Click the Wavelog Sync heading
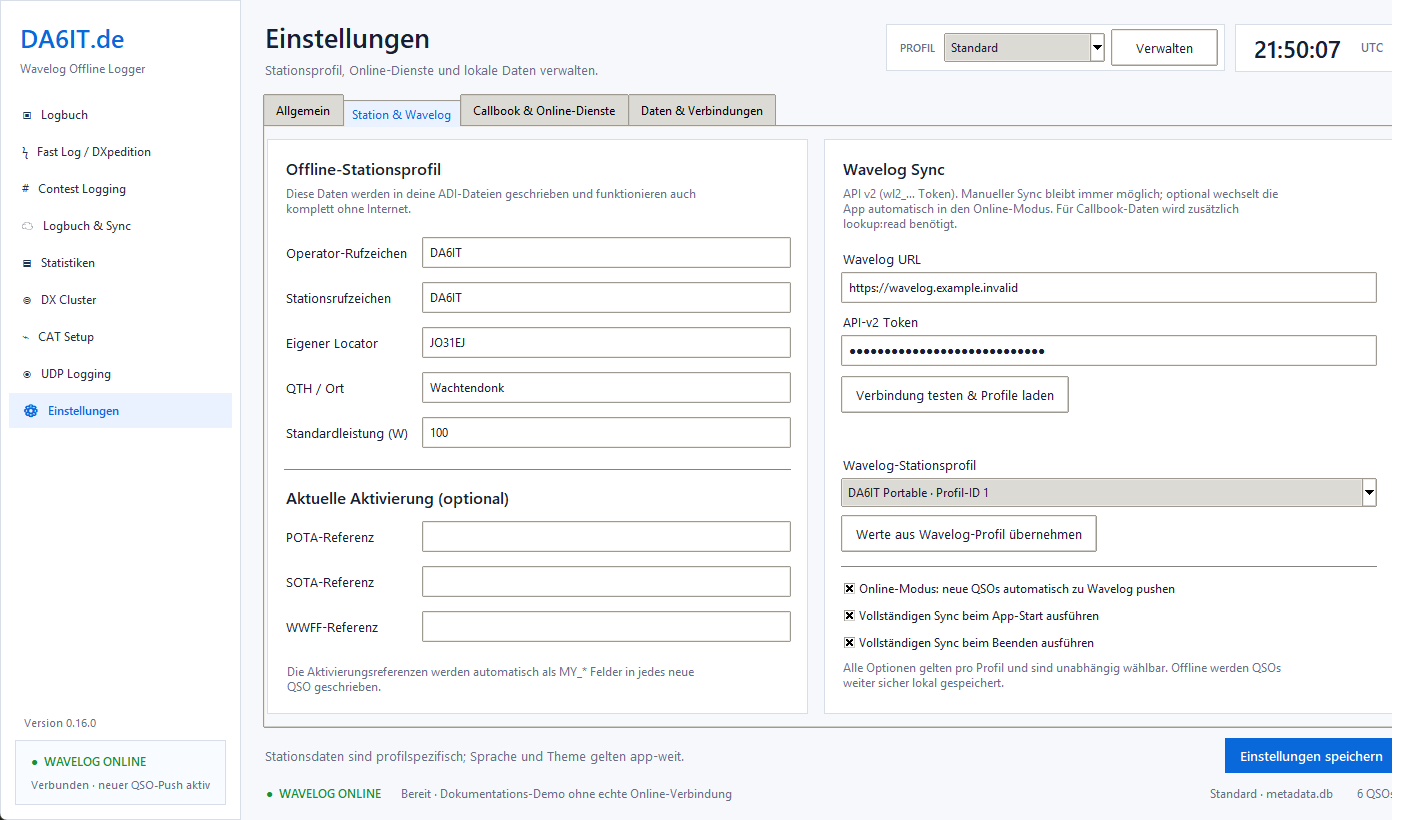 click(894, 170)
